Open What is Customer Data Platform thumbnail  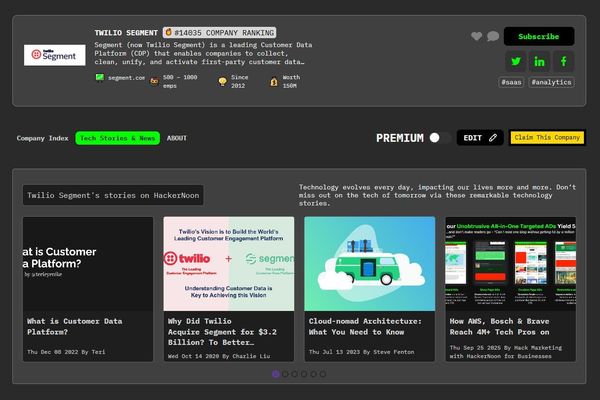[88, 264]
